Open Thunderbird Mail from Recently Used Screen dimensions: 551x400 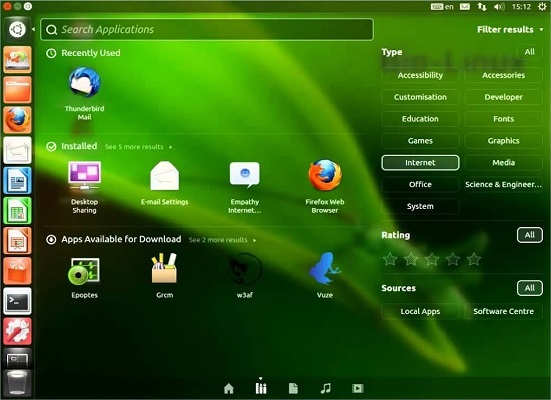point(84,93)
